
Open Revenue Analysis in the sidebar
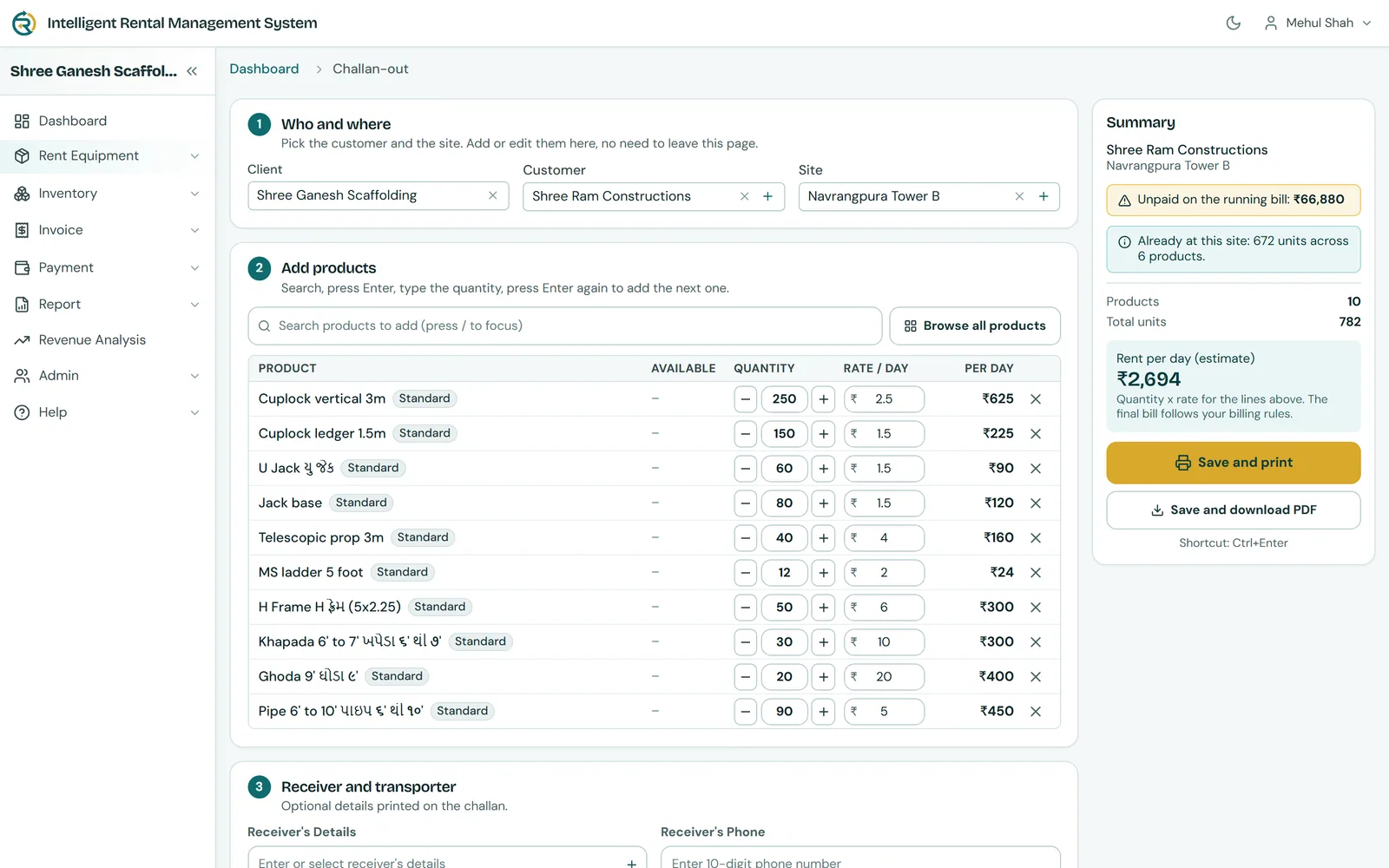(x=108, y=340)
